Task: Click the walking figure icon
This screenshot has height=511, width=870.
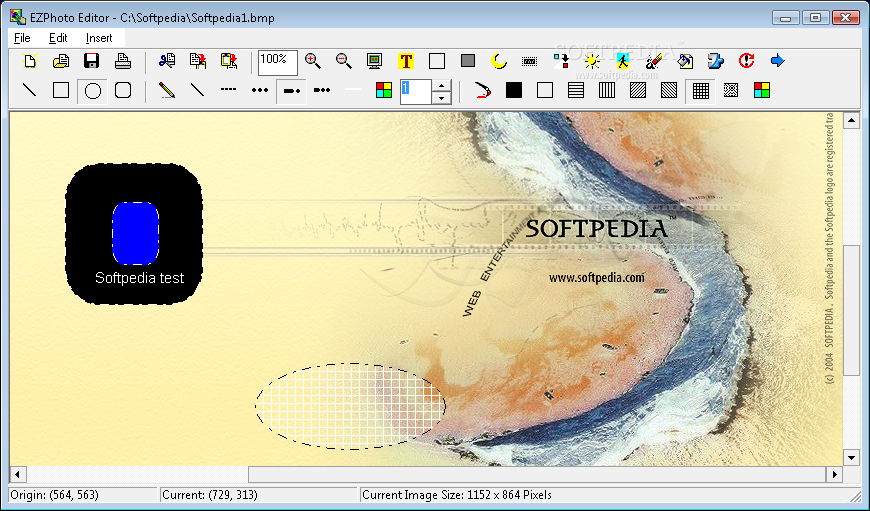Action: [x=623, y=61]
